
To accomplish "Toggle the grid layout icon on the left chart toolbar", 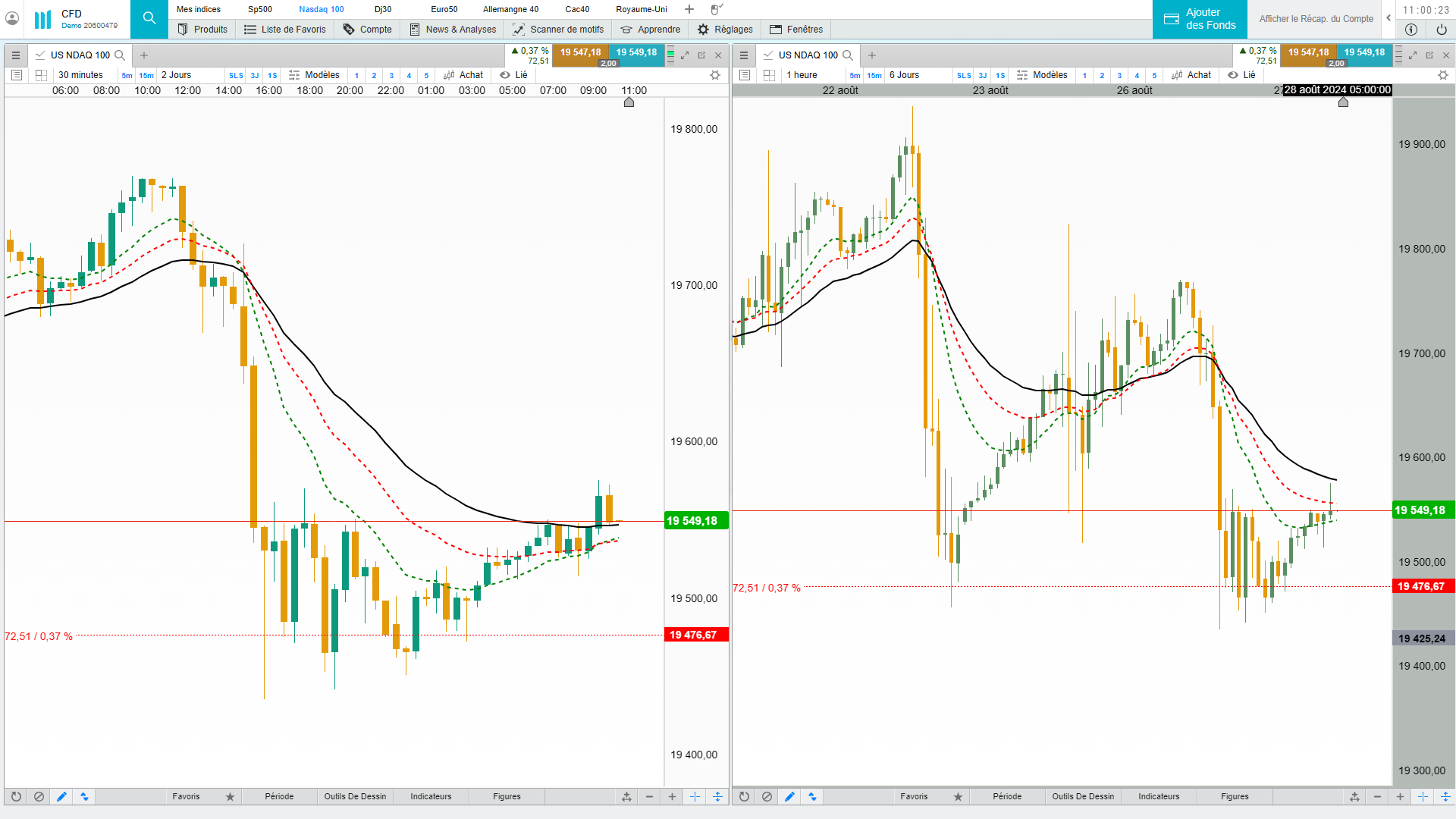I will tap(41, 75).
